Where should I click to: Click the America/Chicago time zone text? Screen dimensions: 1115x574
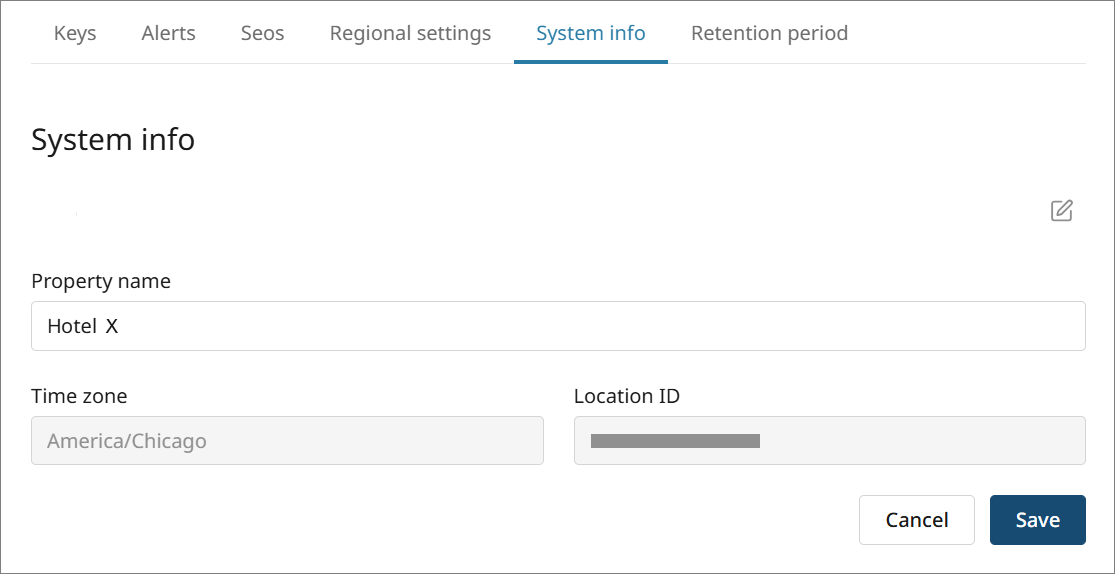pos(127,441)
